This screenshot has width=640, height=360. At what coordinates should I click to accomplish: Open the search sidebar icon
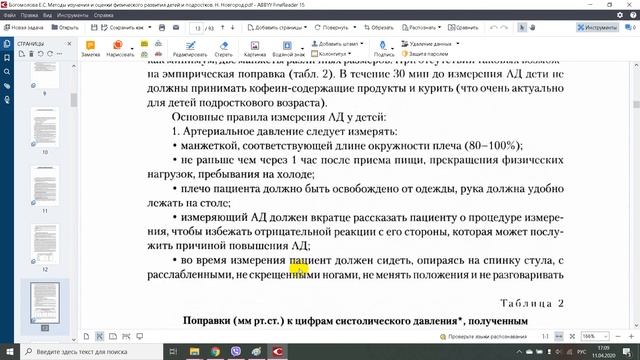click(x=7, y=72)
